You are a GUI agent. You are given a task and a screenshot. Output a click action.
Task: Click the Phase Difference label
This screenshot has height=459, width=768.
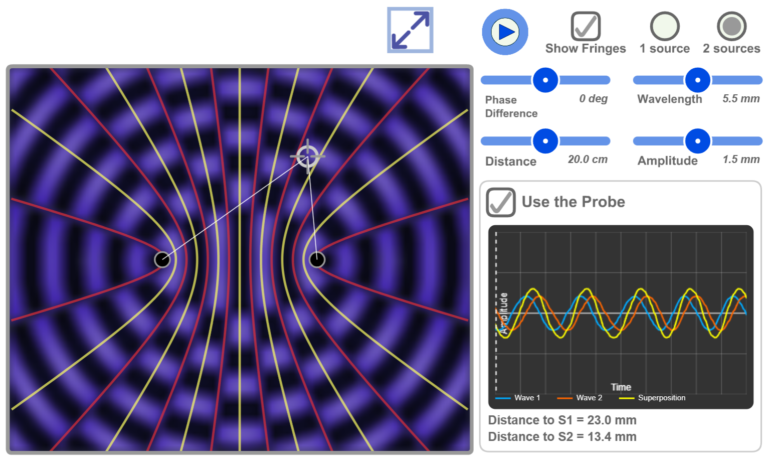(511, 106)
